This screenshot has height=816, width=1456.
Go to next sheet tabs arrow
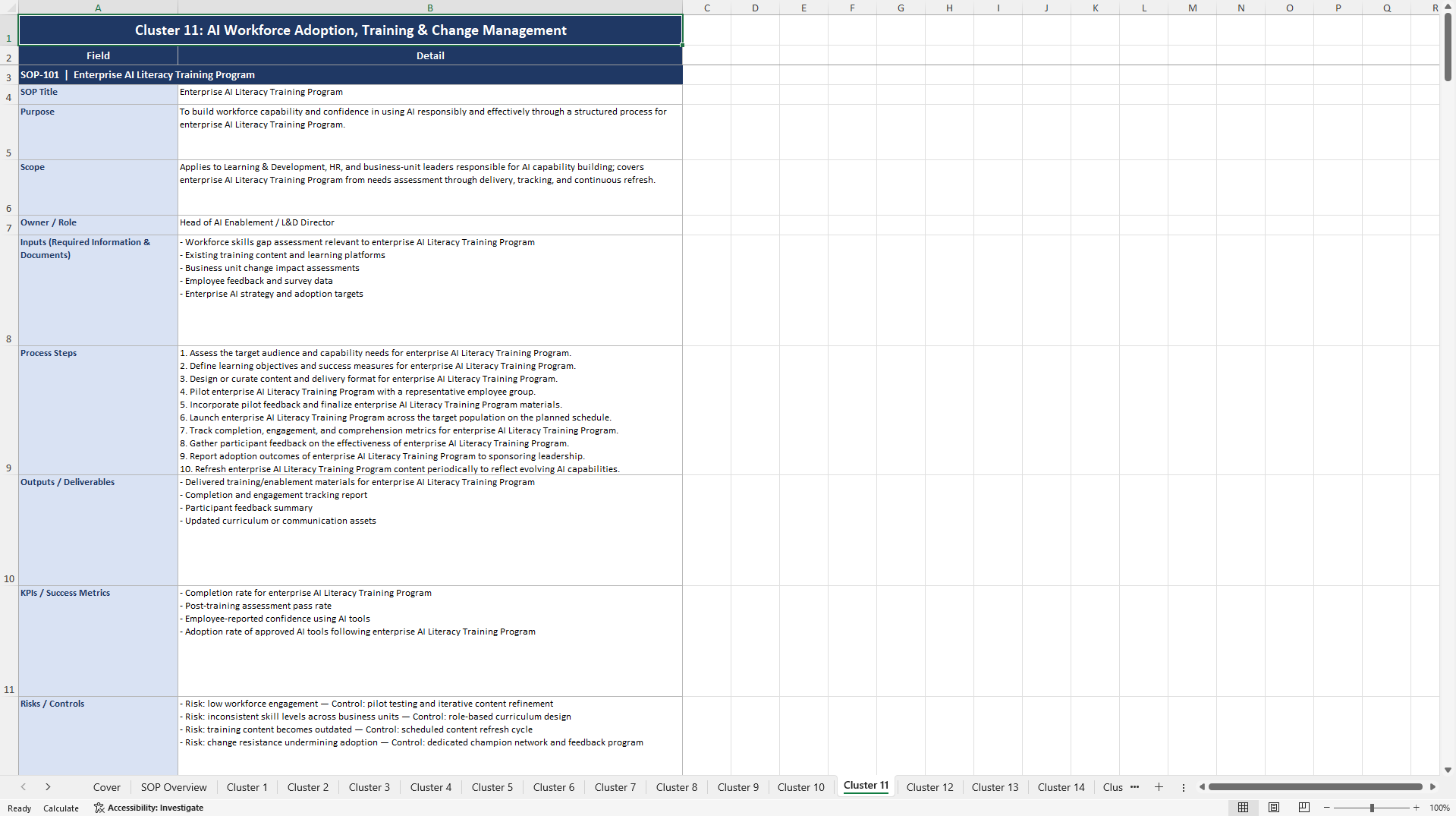[x=48, y=787]
